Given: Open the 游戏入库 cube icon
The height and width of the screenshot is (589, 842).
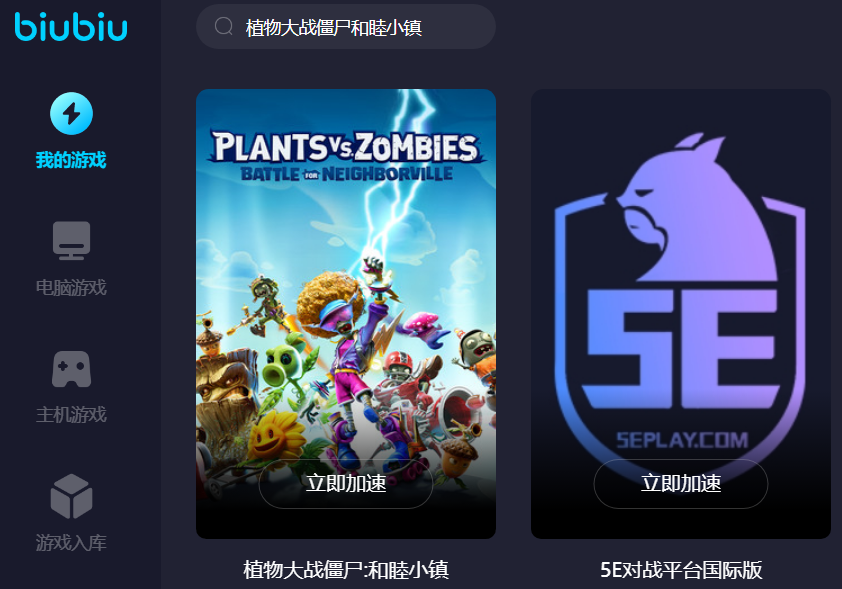Looking at the screenshot, I should (71, 496).
